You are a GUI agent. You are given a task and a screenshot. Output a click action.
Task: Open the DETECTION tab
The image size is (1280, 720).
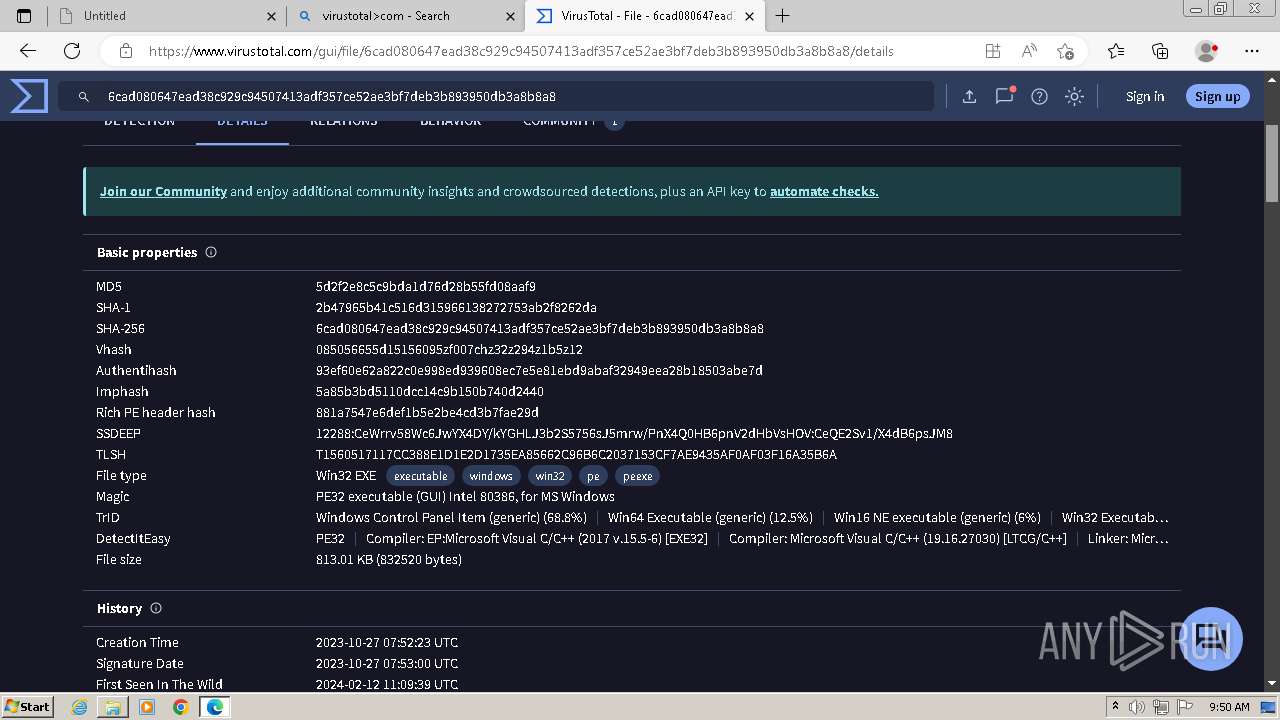[139, 122]
